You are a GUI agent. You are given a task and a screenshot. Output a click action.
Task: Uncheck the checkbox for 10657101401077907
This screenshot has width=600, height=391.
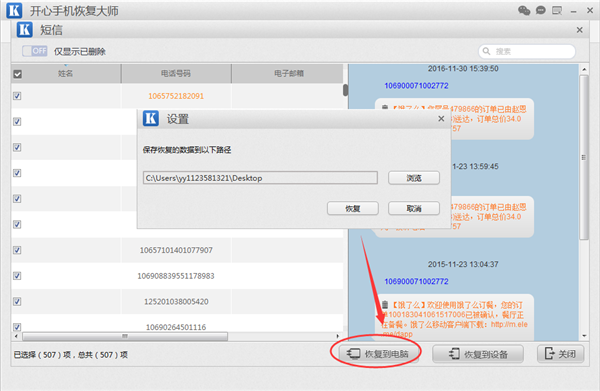[17, 250]
